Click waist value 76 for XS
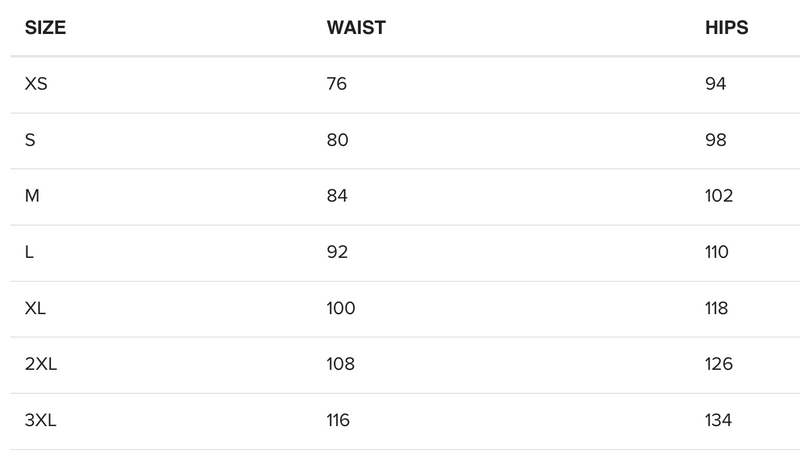Viewport: 800px width, 456px height. 337,84
